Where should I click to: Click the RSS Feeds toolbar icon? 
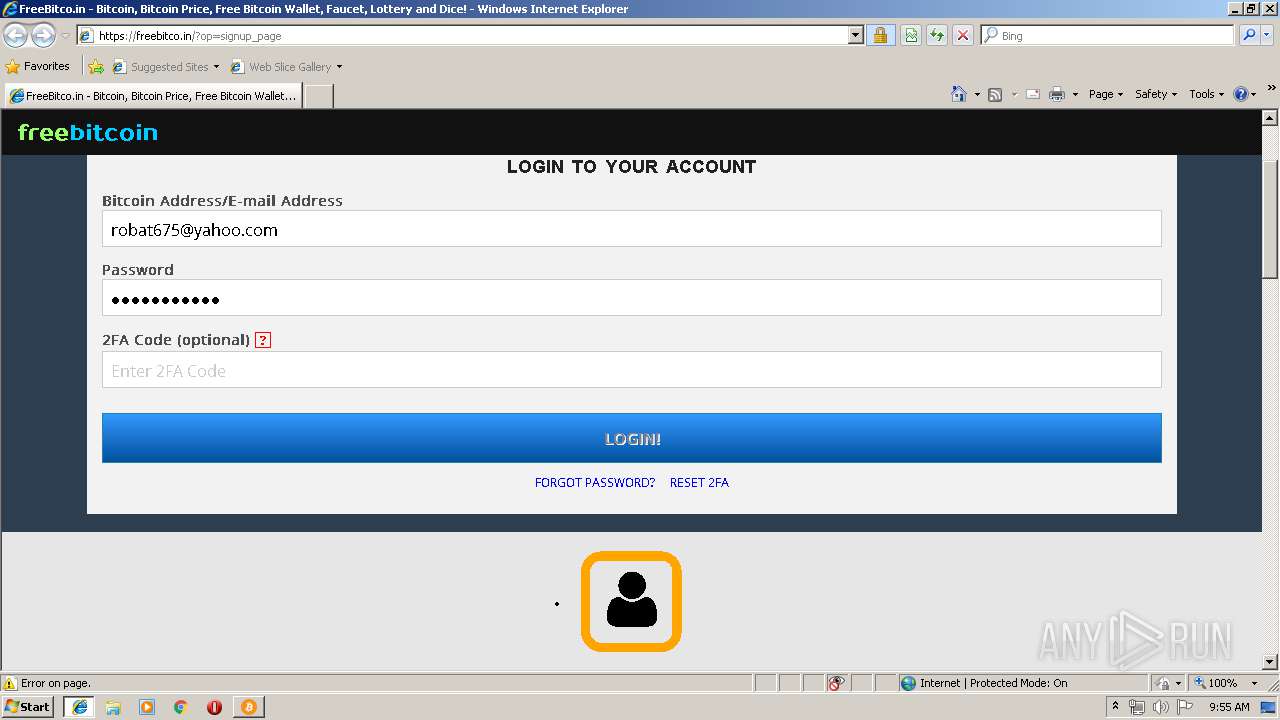pyautogui.click(x=995, y=94)
